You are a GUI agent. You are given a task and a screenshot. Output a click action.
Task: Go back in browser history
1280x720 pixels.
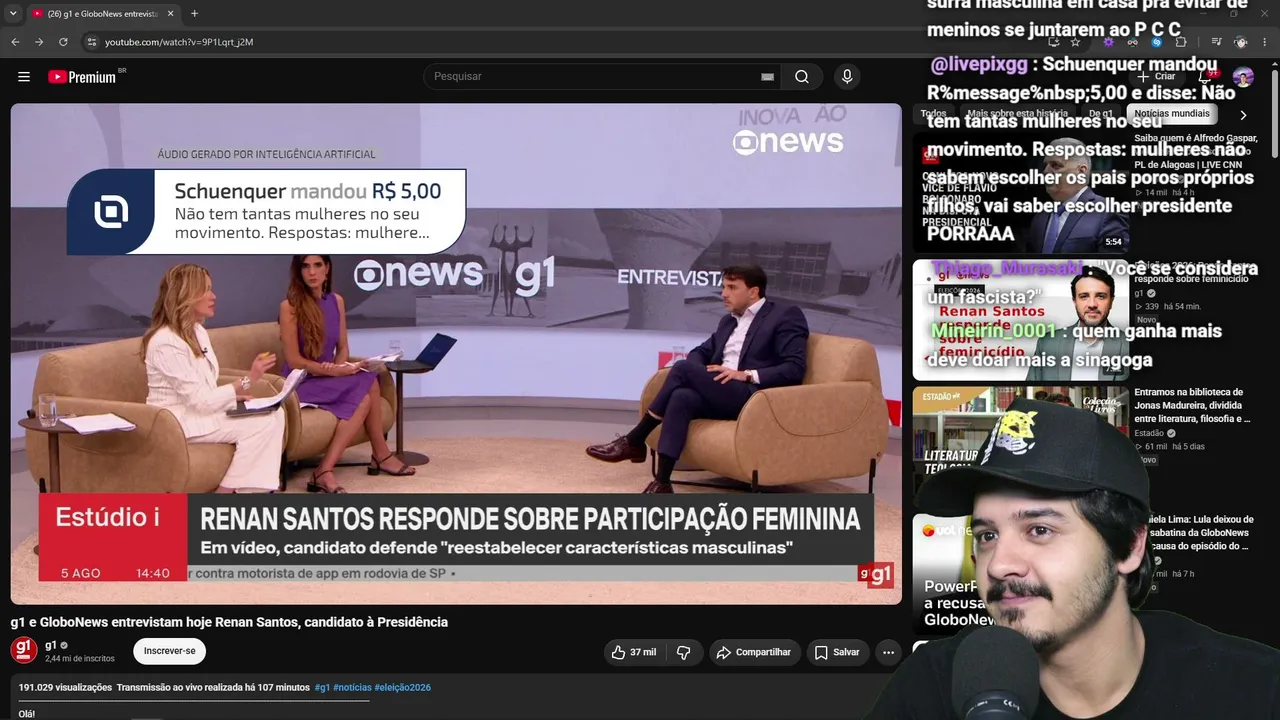15,42
